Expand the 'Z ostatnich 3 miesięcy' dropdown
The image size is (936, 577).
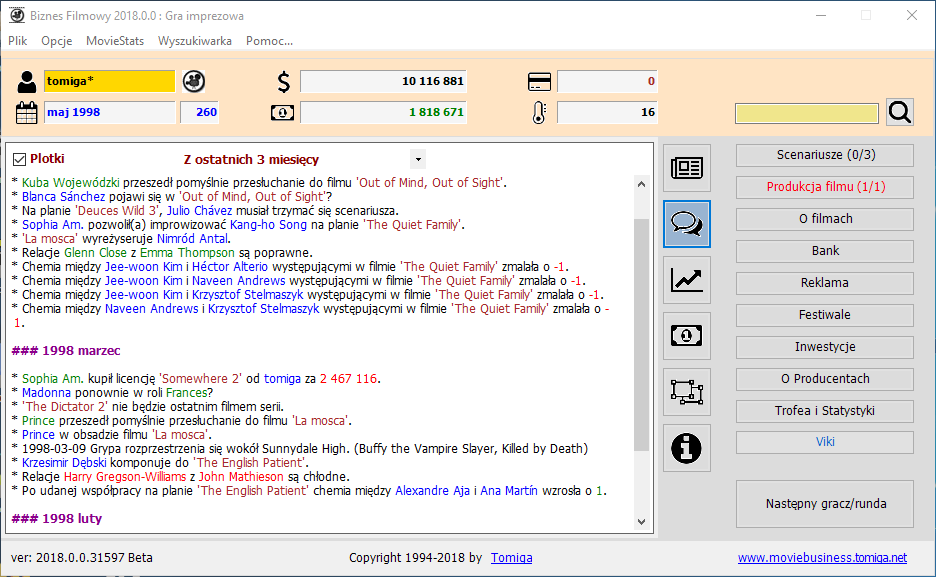point(418,159)
